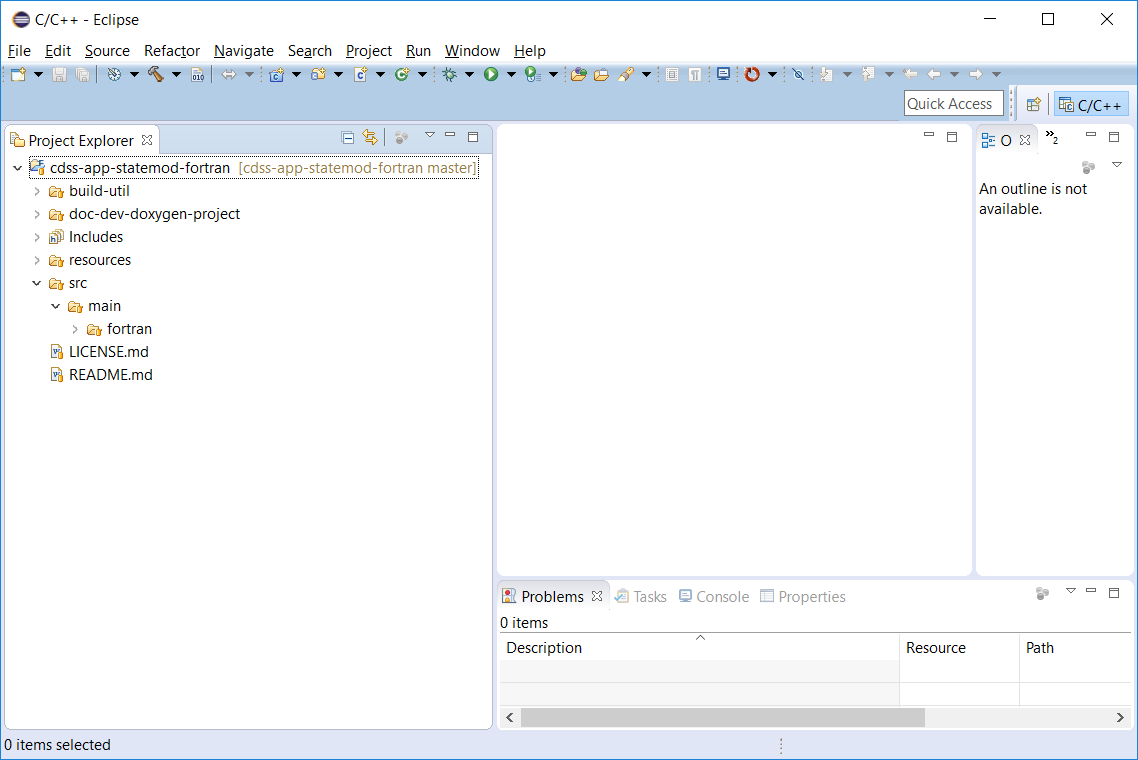Click the Previous Annotation toolbar icon
The width and height of the screenshot is (1138, 760).
[x=868, y=74]
